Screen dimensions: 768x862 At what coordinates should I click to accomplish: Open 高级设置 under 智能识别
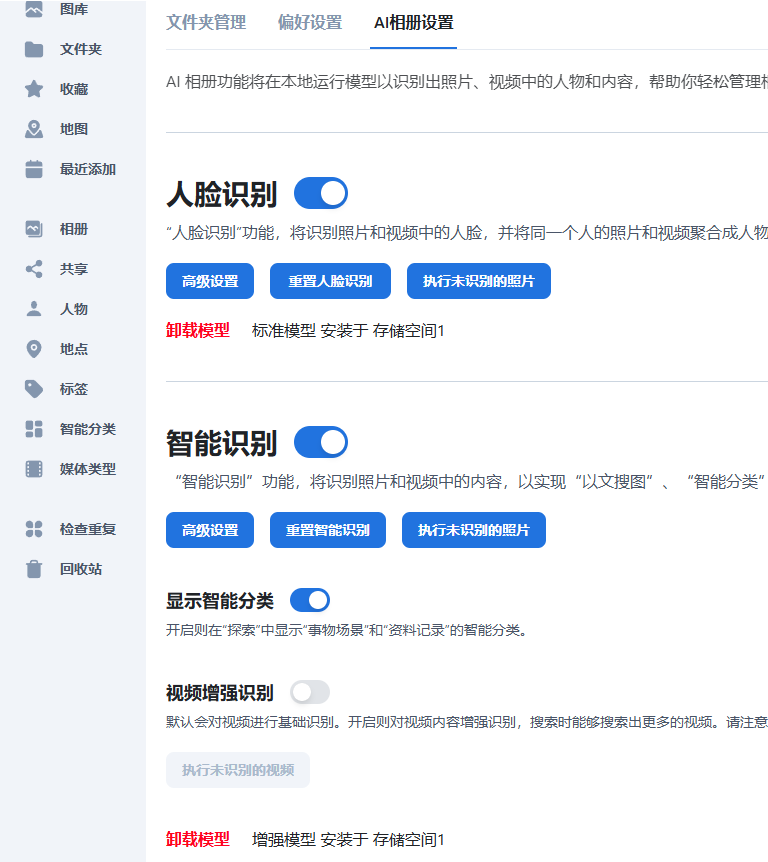tap(210, 530)
